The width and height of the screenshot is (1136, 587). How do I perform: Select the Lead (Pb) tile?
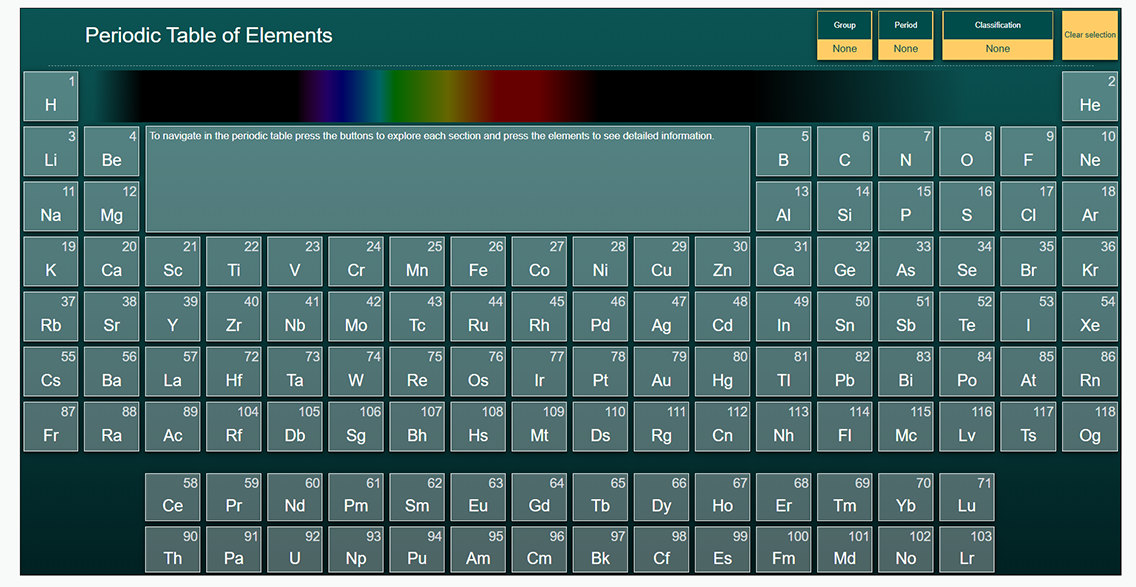pyautogui.click(x=845, y=372)
